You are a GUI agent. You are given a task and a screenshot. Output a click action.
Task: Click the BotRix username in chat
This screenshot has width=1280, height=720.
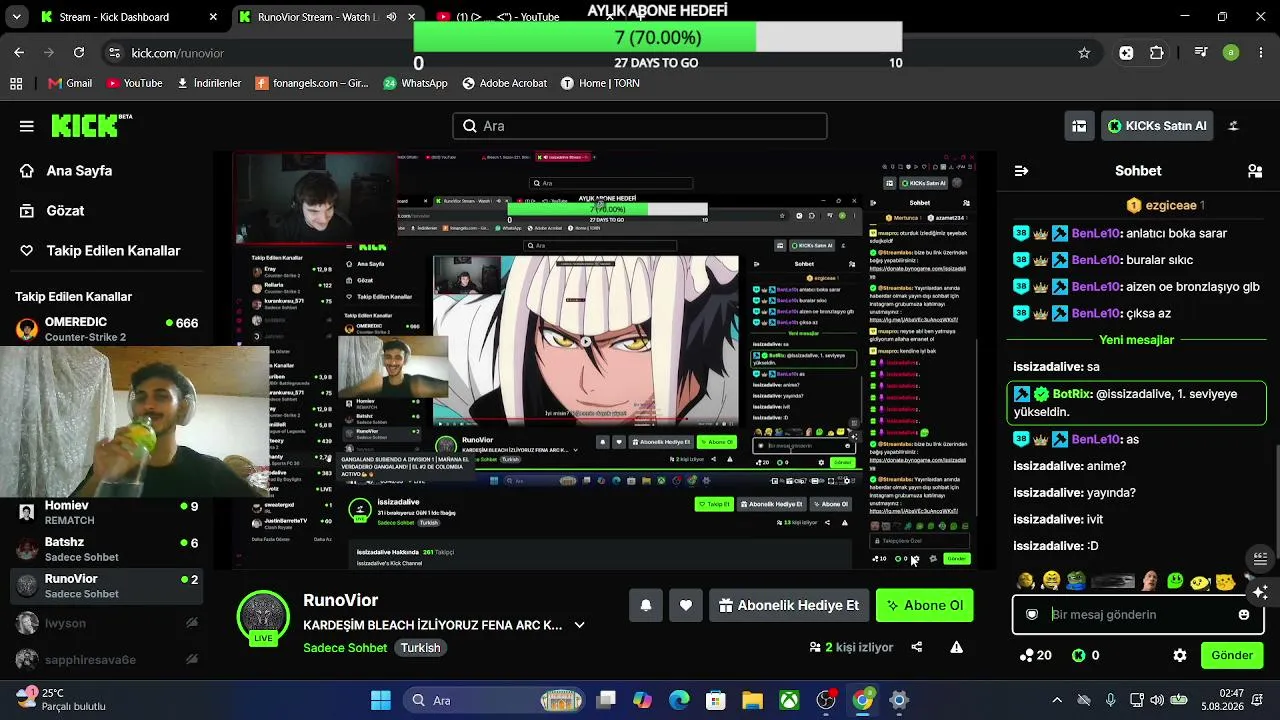pyautogui.click(x=1072, y=394)
